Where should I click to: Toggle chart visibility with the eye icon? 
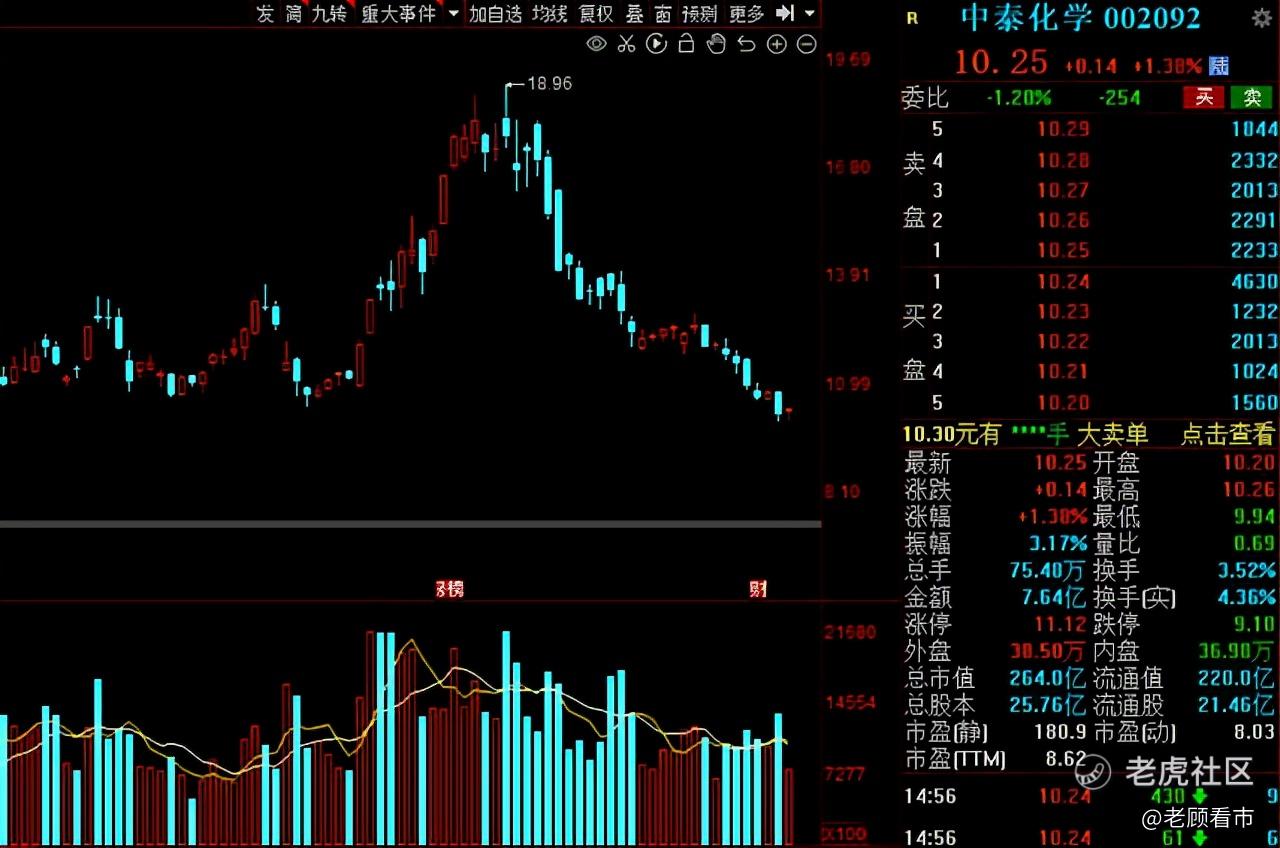[x=596, y=43]
